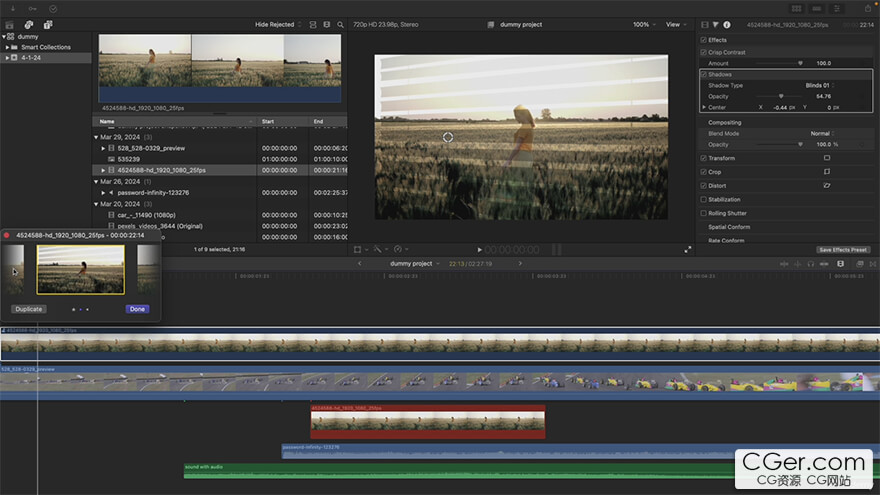Open the Transform tools dropdown under viewer
The image size is (880, 495).
[x=361, y=249]
